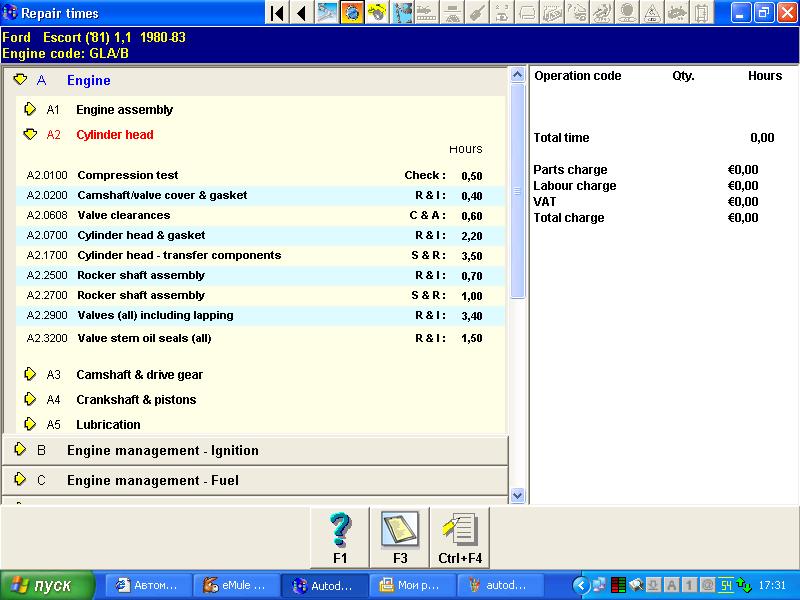Viewport: 800px width, 600px height.
Task: Click the greyed key programming icon
Action: [x=477, y=13]
